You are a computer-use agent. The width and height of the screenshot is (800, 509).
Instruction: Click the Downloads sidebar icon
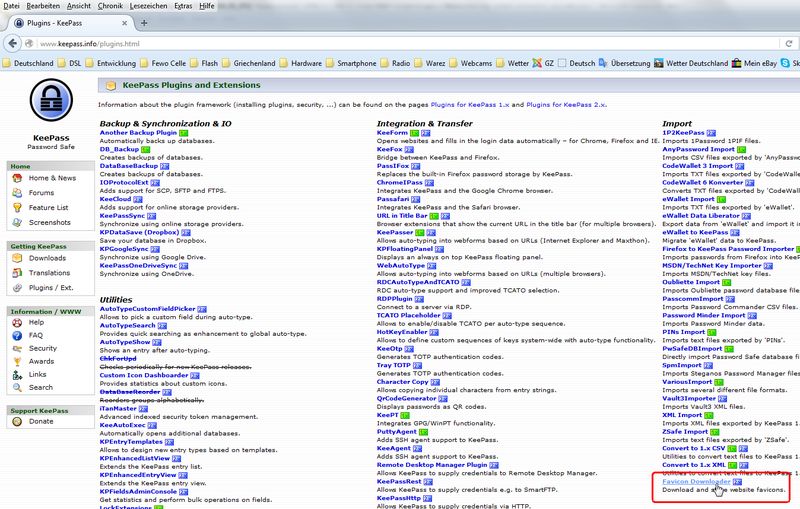pyautogui.click(x=17, y=258)
